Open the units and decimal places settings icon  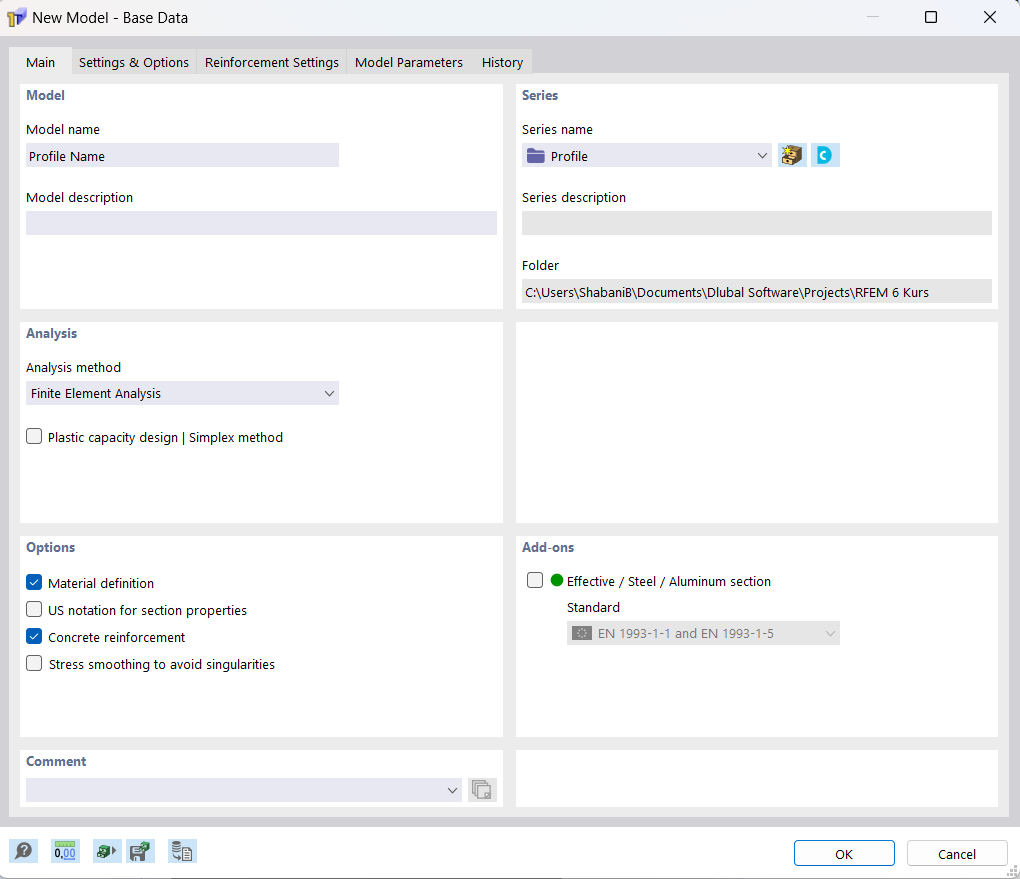click(65, 851)
